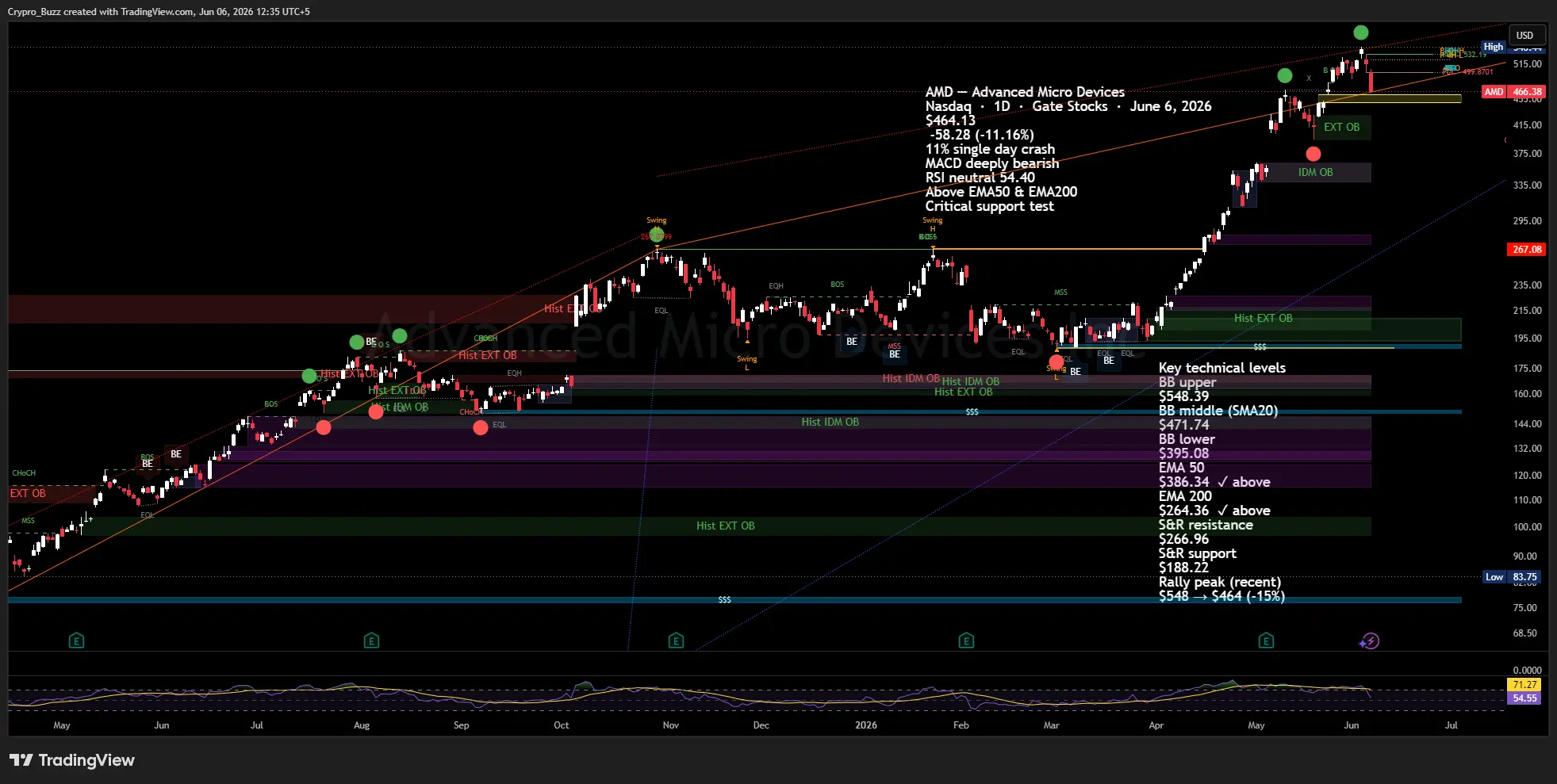Select the 'S&R resistance' line
Viewport: 1557px width, 784px height.
(x=1206, y=525)
